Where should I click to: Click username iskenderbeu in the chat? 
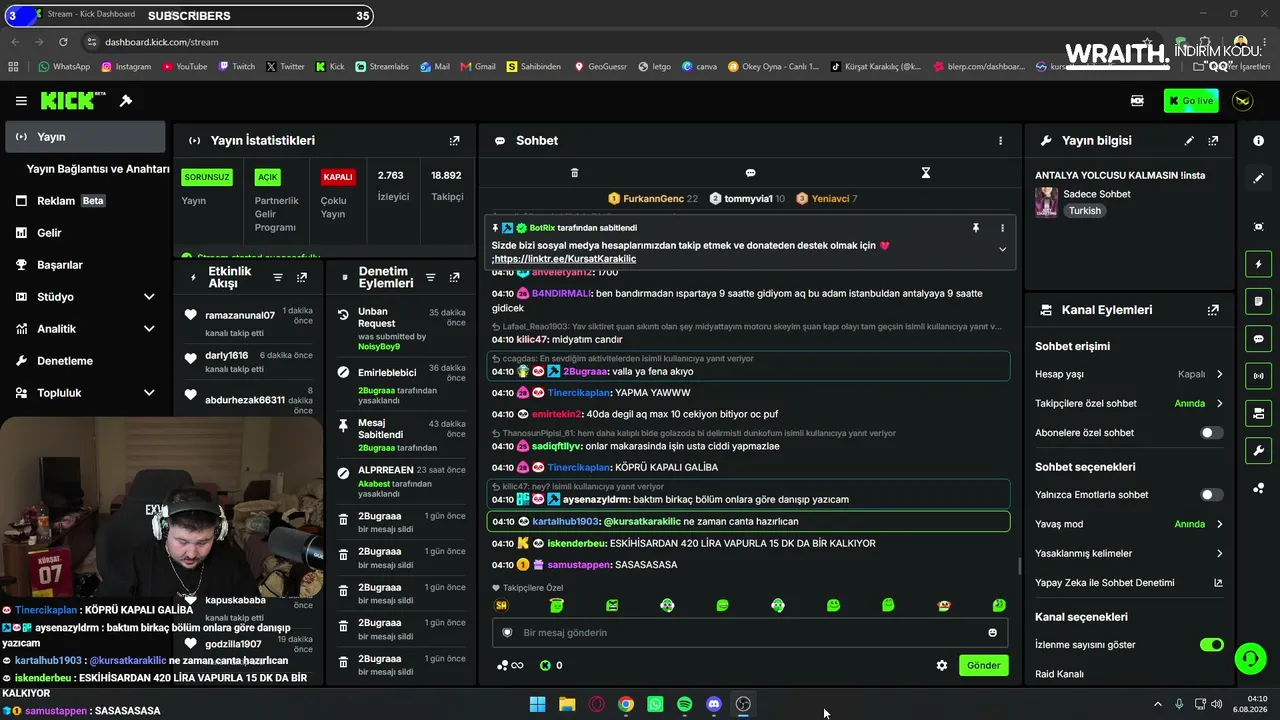point(577,543)
